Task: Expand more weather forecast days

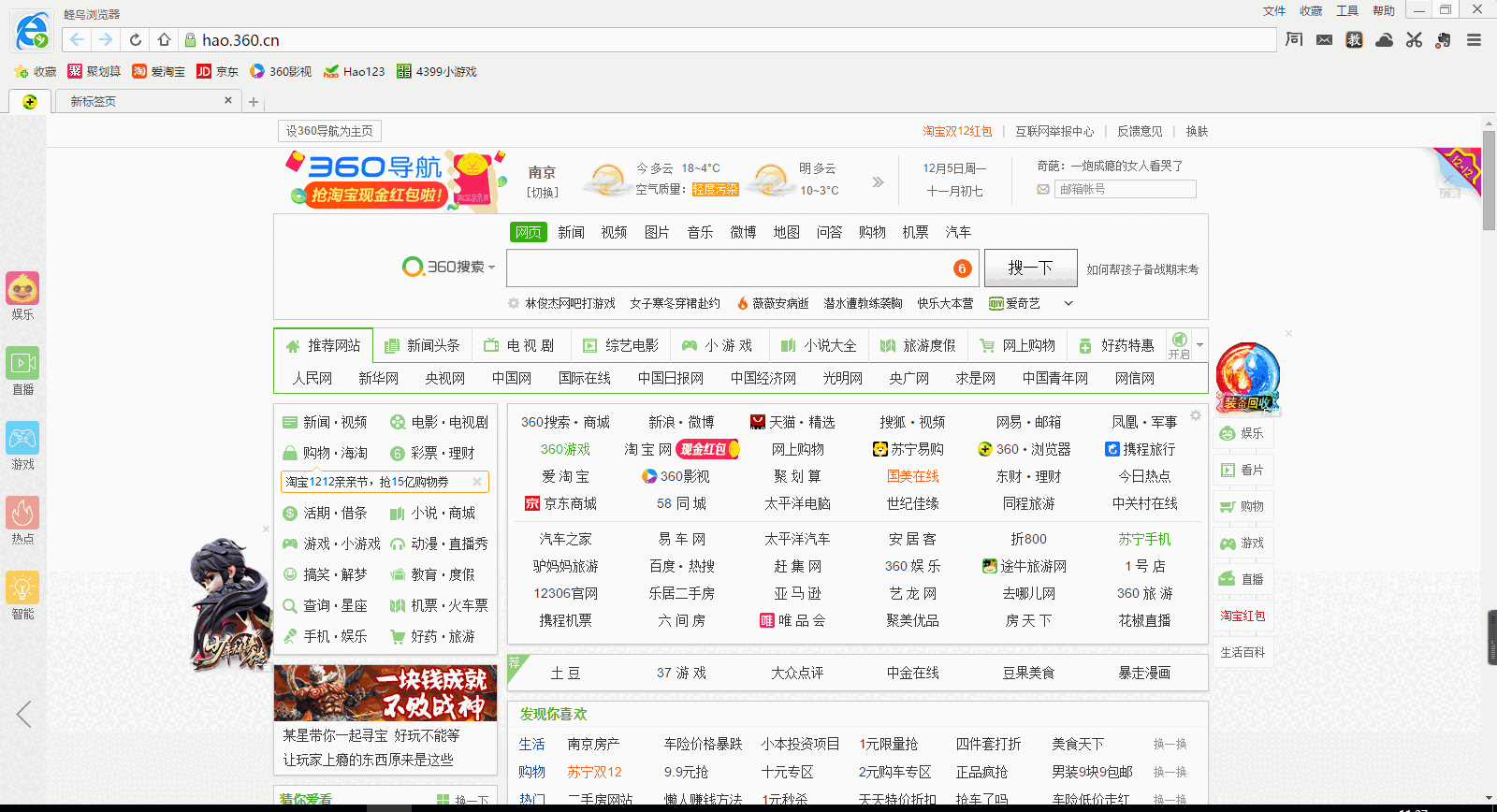Action: click(878, 181)
